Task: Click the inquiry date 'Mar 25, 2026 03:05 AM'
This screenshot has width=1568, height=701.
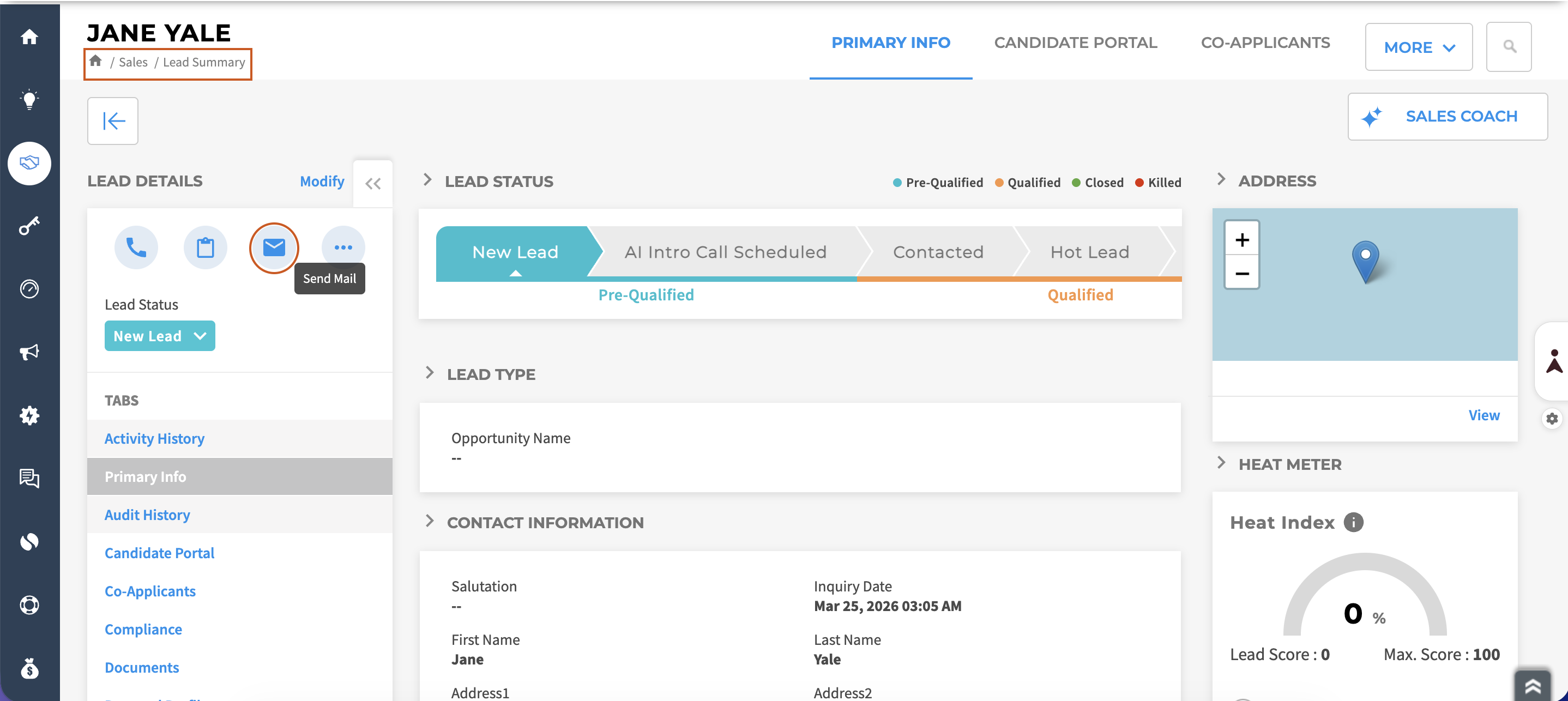Action: pos(888,606)
